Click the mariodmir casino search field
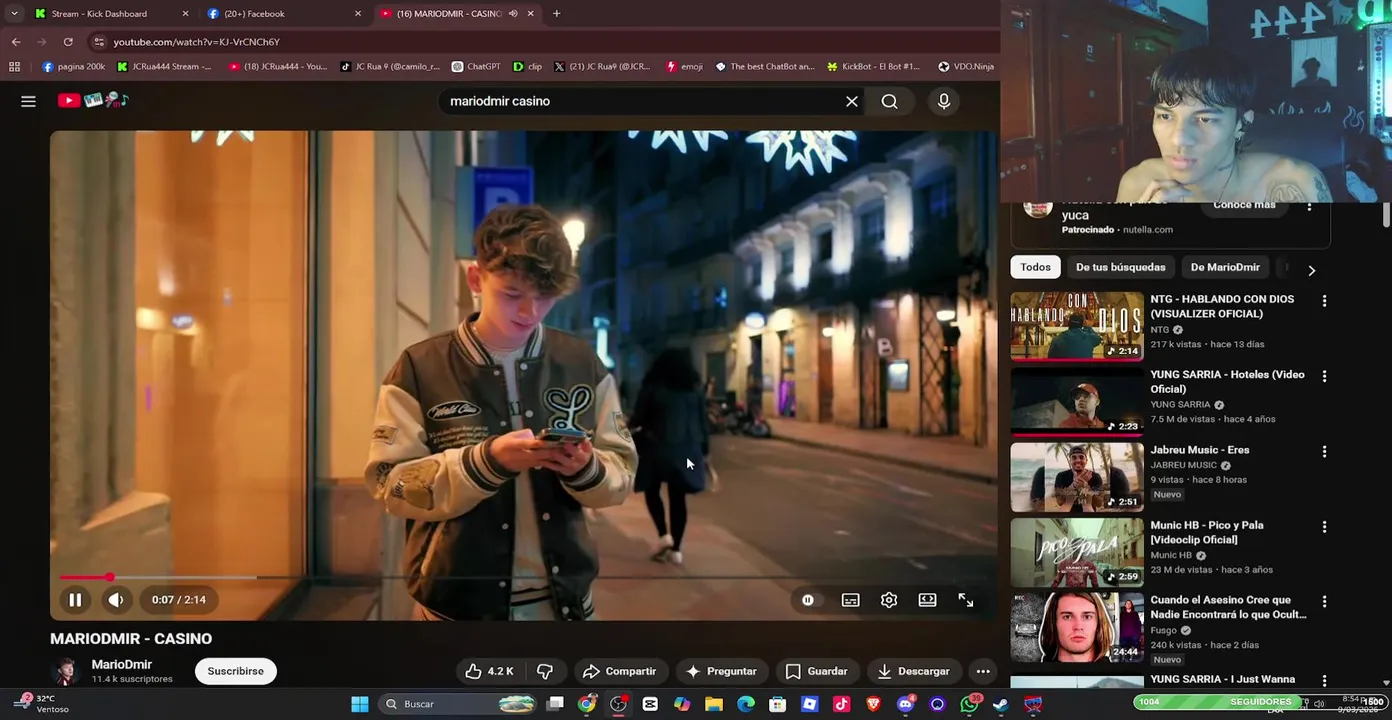 point(640,101)
